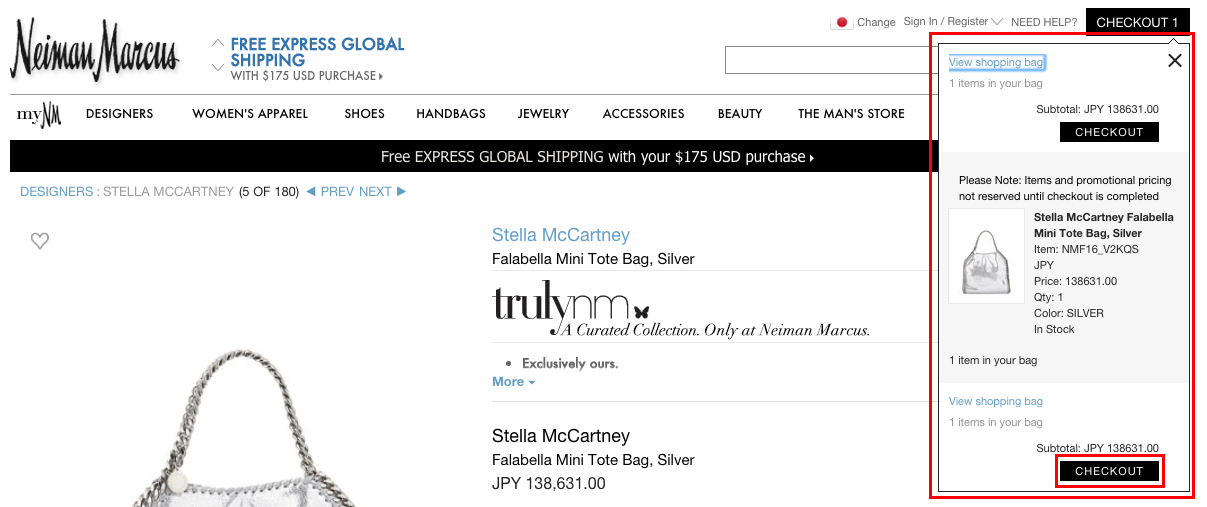1207x507 pixels.
Task: Show next promo with down chevron
Action: [x=218, y=67]
